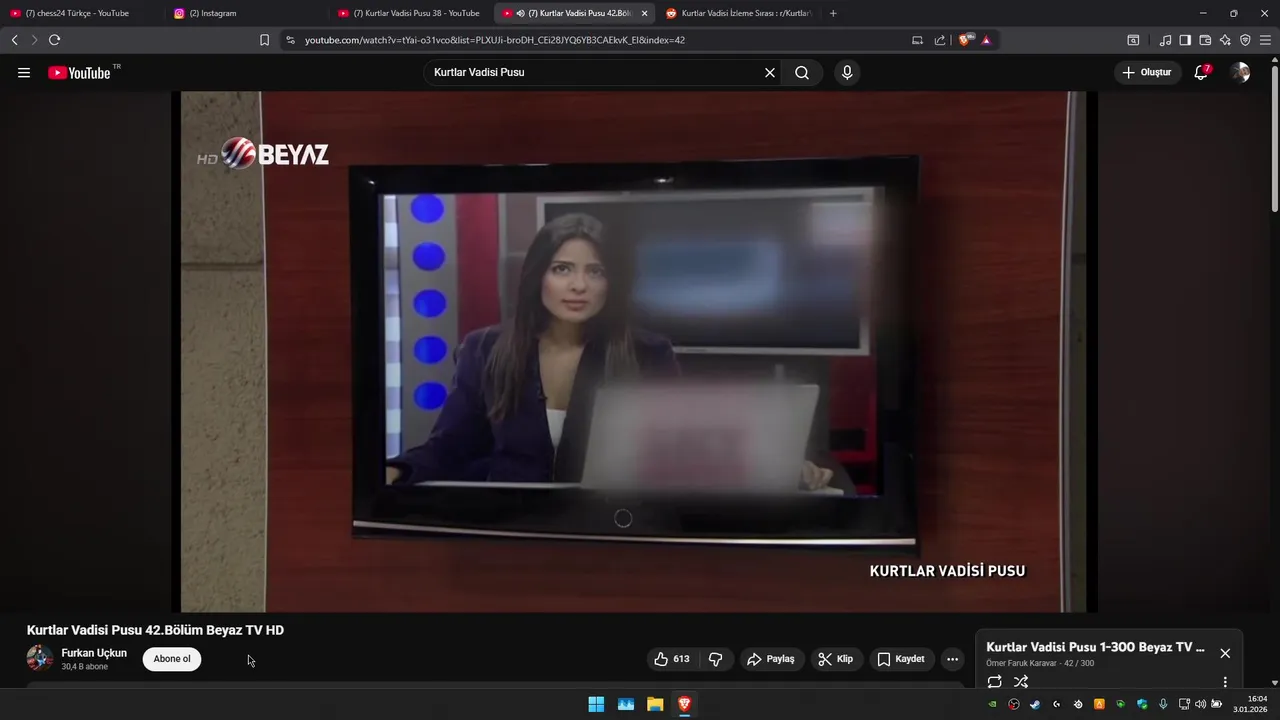The height and width of the screenshot is (720, 1280).
Task: Click the Kaydet save button
Action: click(x=902, y=659)
